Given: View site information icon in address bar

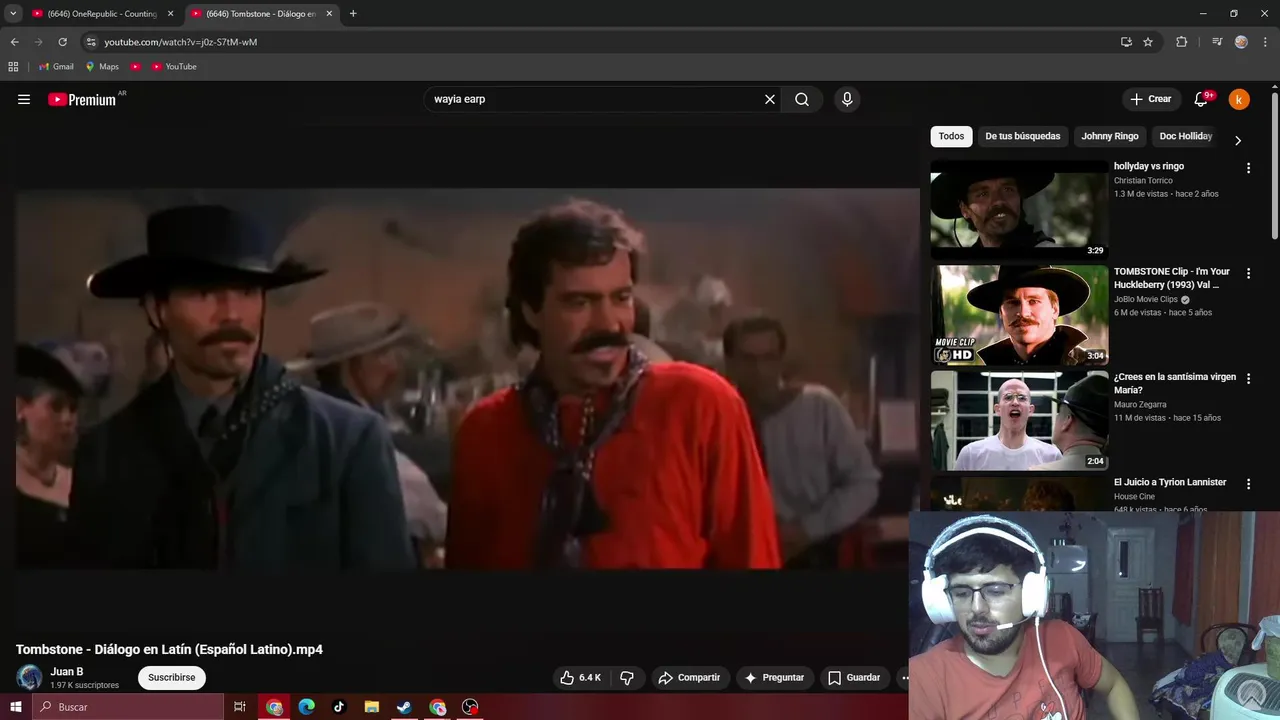Looking at the screenshot, I should (91, 42).
